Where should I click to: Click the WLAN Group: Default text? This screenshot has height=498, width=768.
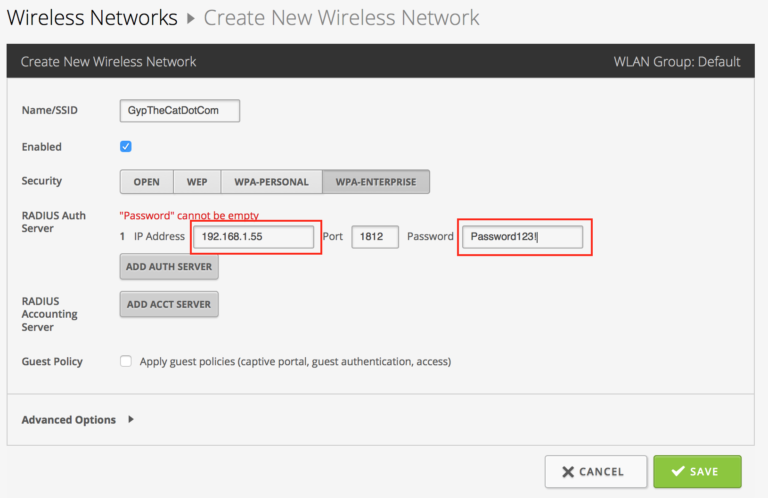click(x=677, y=62)
